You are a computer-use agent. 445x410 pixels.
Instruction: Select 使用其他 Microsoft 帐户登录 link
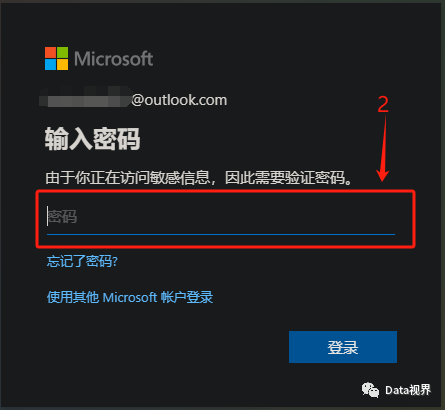coord(130,297)
